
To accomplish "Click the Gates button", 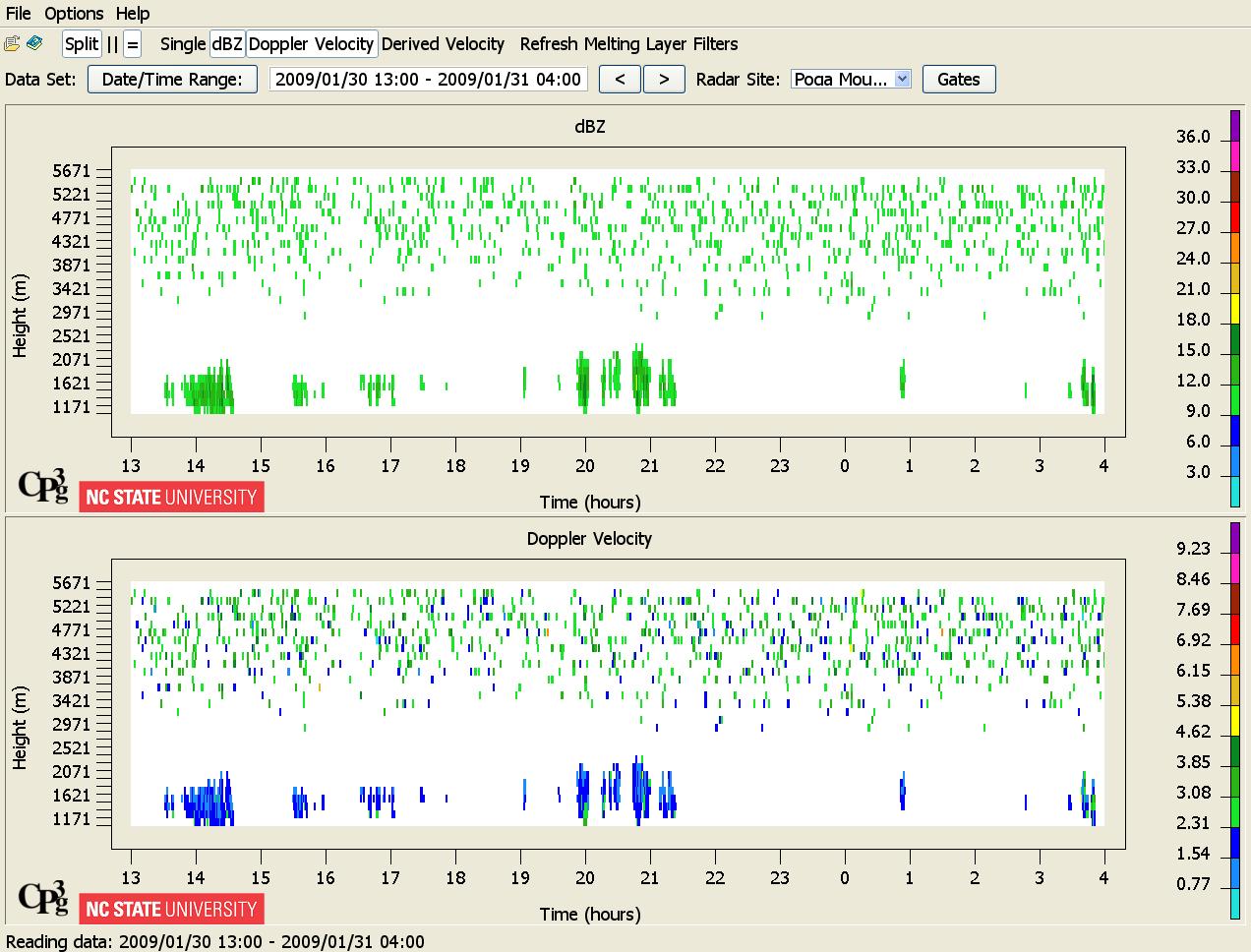I will (x=959, y=80).
